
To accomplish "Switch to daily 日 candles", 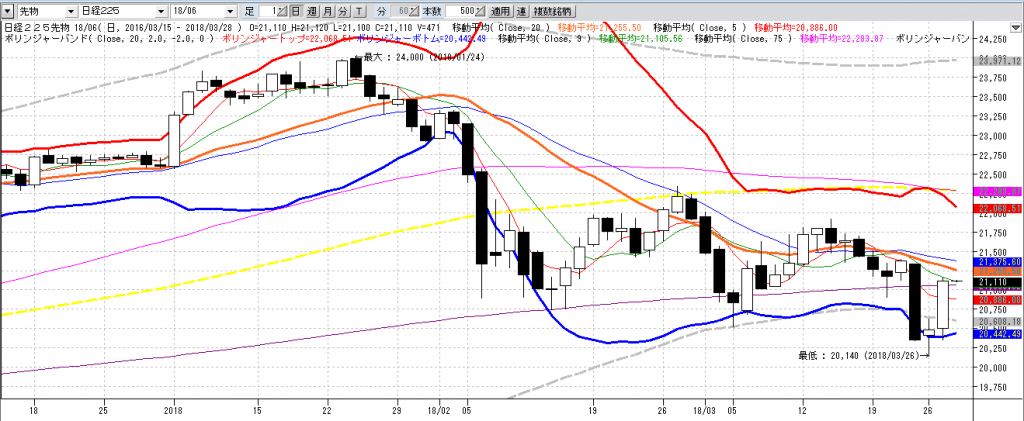I will click(x=296, y=9).
